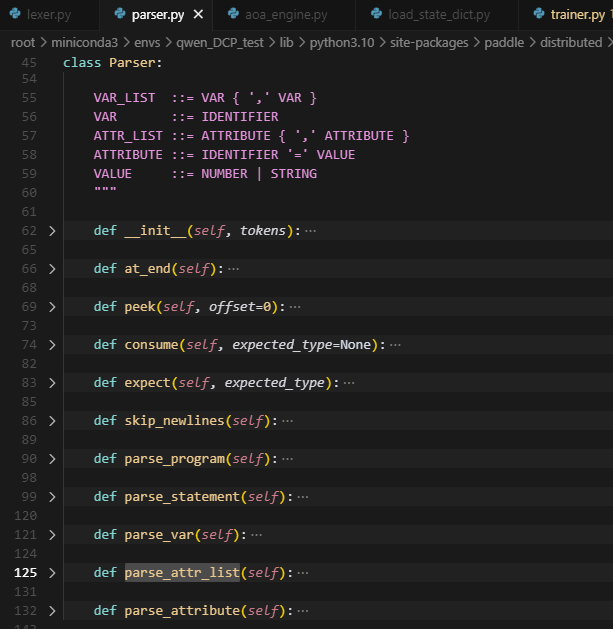Open site-packages breadcrumb segment

pos(430,43)
